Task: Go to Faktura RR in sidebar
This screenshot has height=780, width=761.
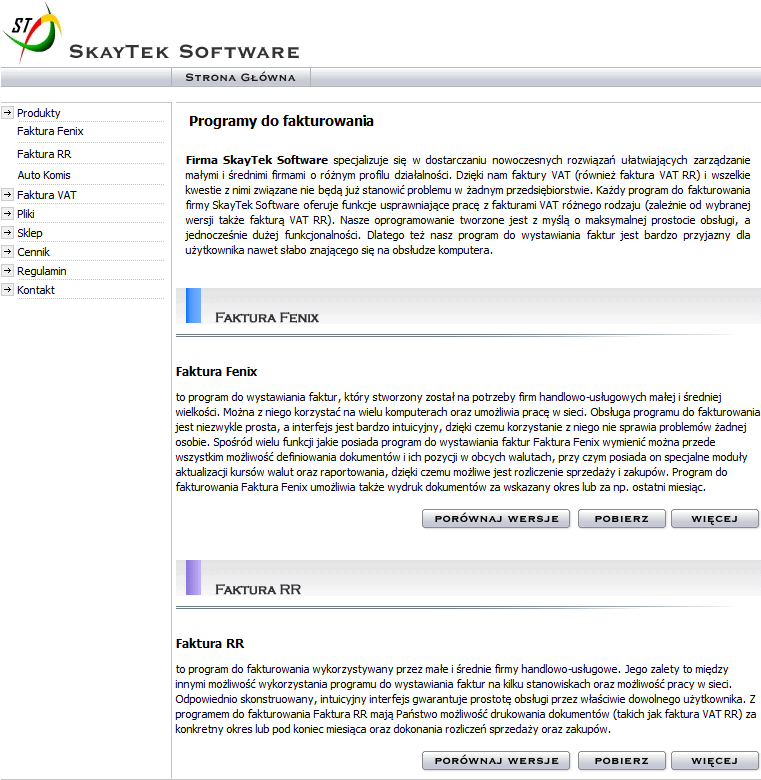Action: pyautogui.click(x=44, y=154)
